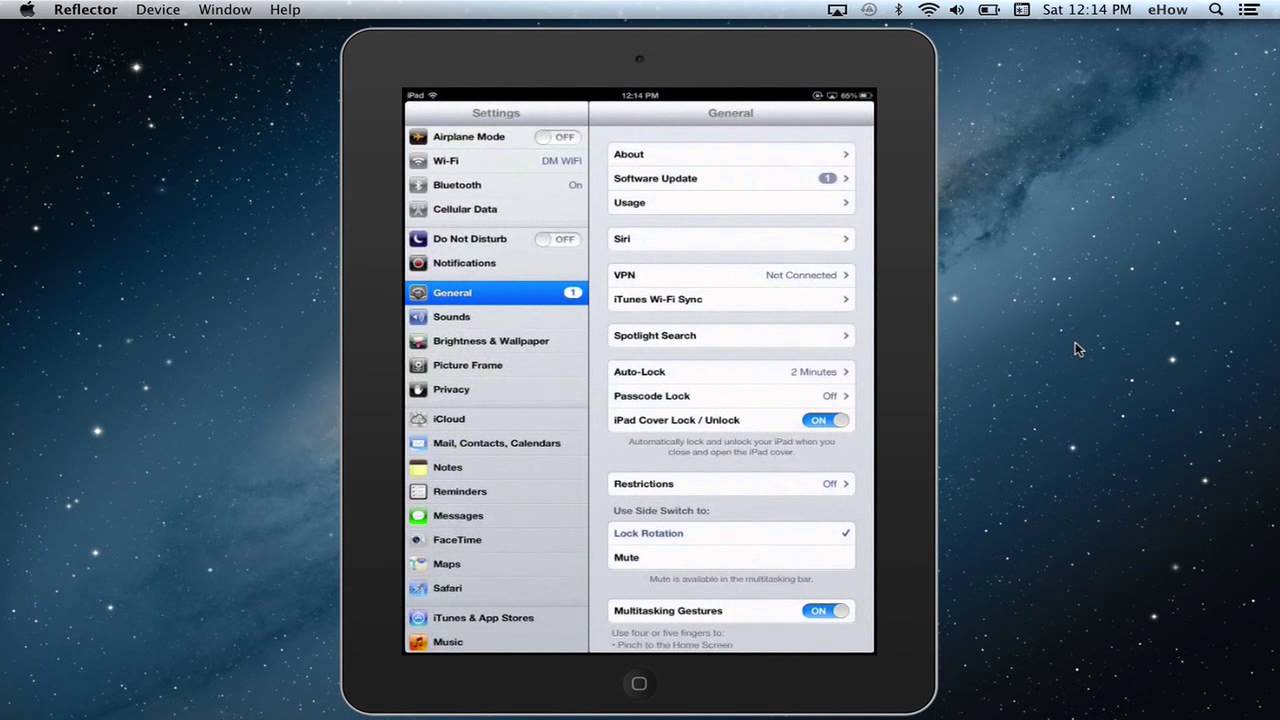Open the Privacy settings label
Image resolution: width=1280 pixels, height=720 pixels.
click(451, 389)
